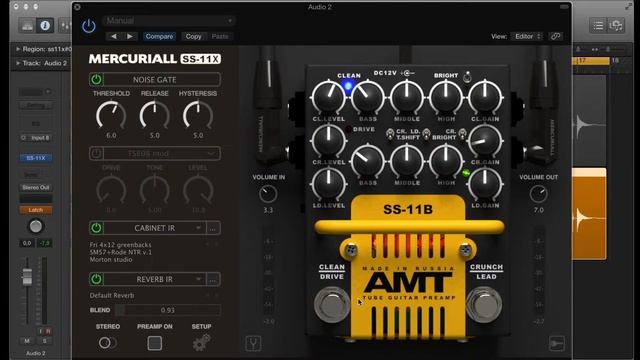Open the Latch automation mode menu
Image resolution: width=640 pixels, height=360 pixels.
tap(36, 210)
